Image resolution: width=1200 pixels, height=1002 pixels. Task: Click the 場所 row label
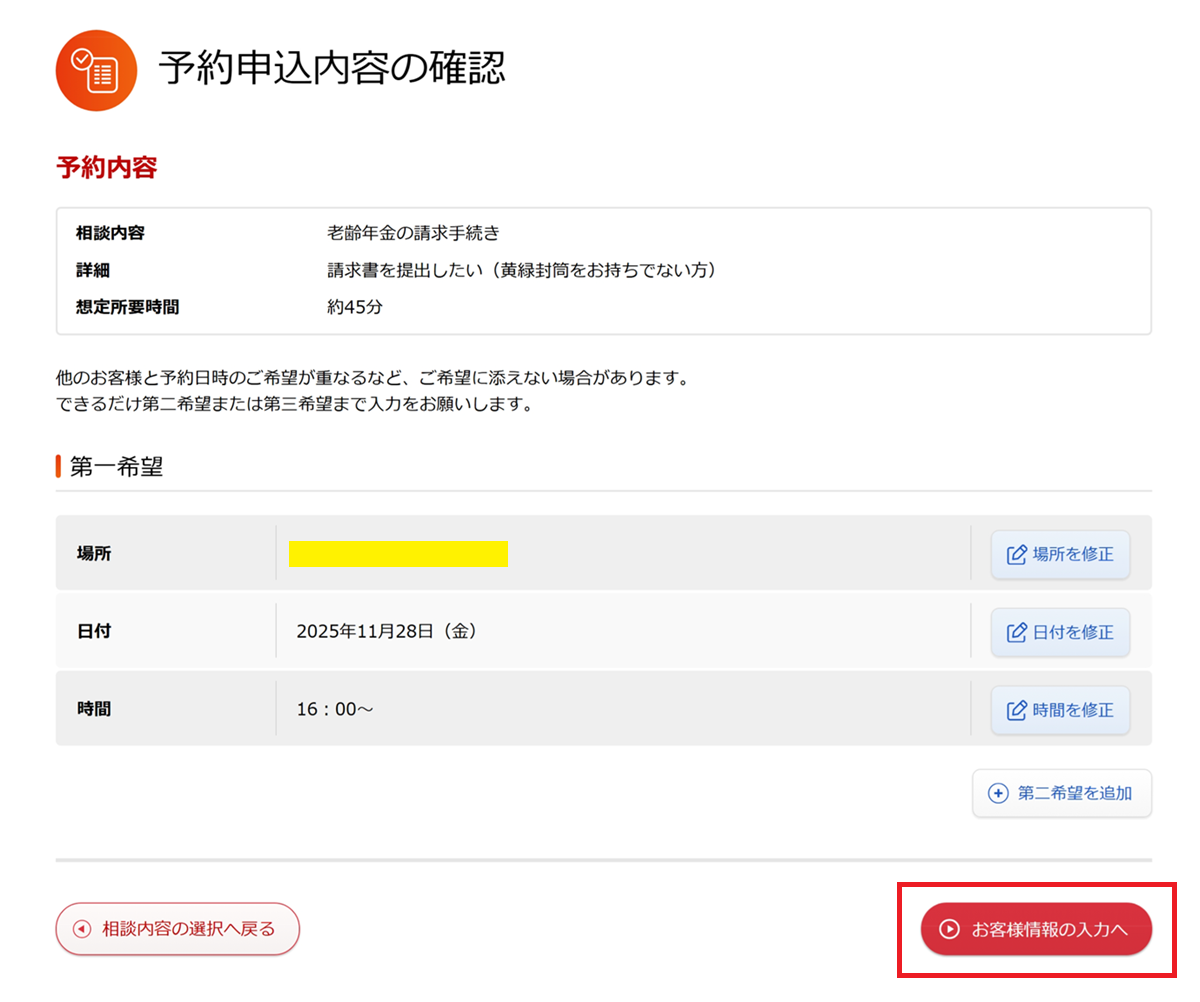(94, 554)
